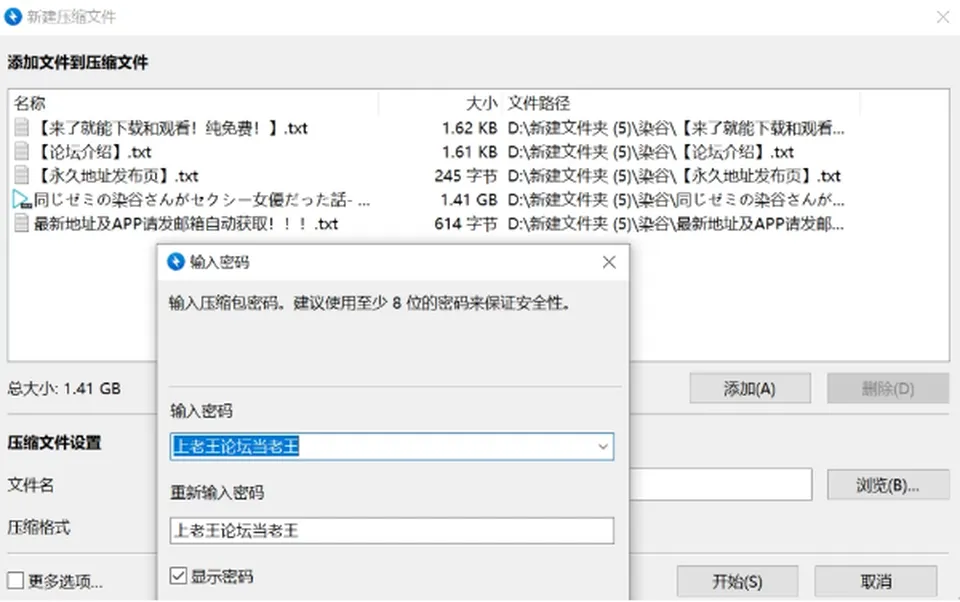Click the 1.41 GB size cell

468,200
